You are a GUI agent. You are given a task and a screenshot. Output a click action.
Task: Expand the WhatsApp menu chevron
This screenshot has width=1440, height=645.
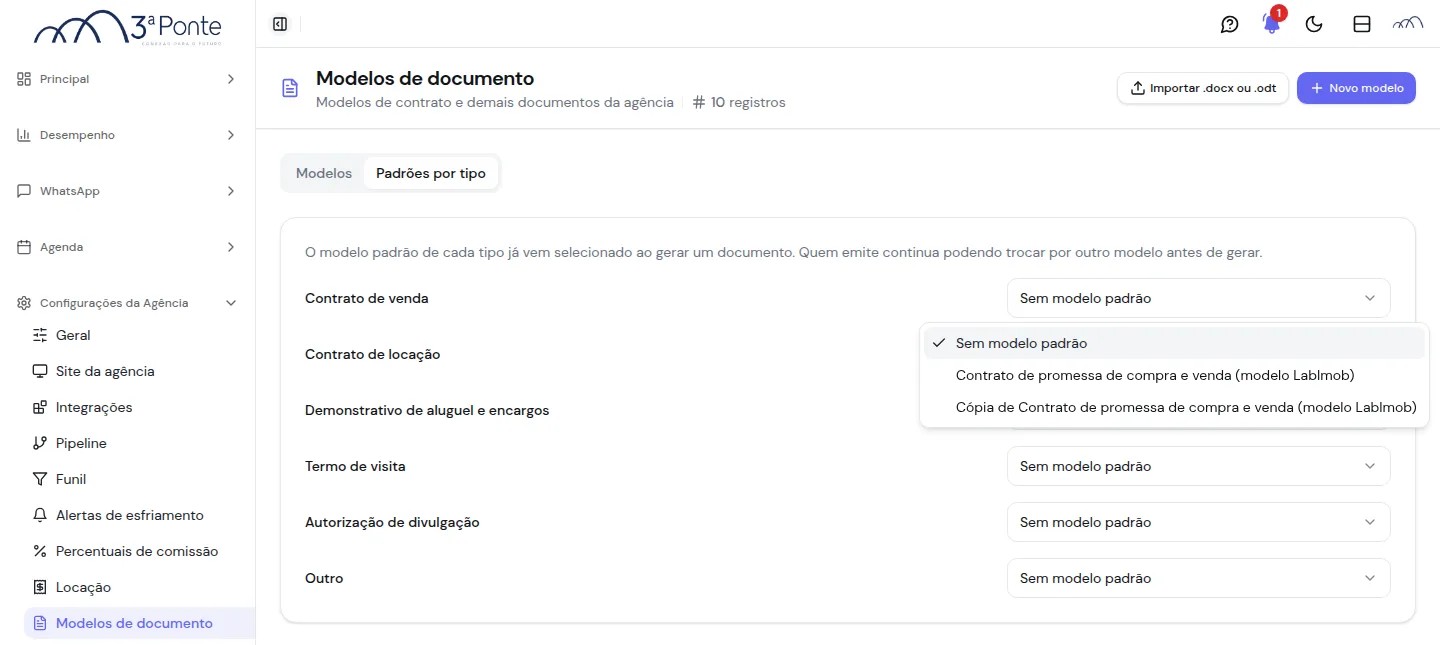point(231,191)
